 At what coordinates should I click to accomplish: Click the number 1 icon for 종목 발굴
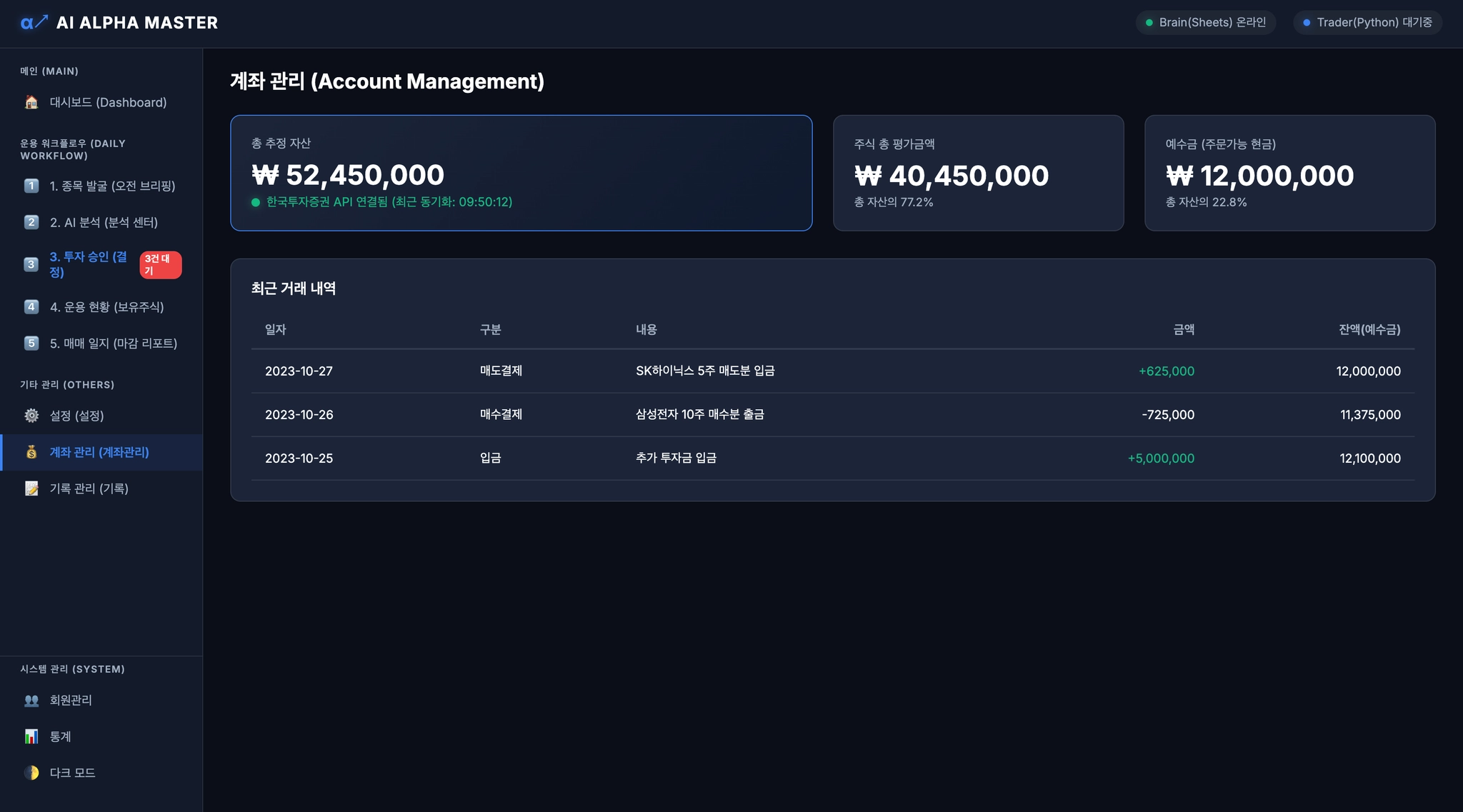(31, 186)
